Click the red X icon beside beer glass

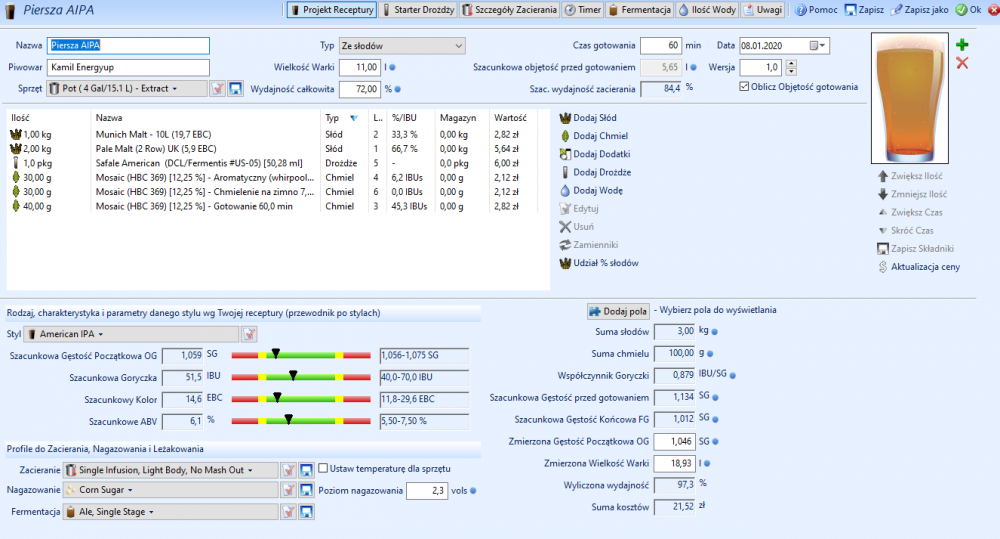(x=962, y=63)
